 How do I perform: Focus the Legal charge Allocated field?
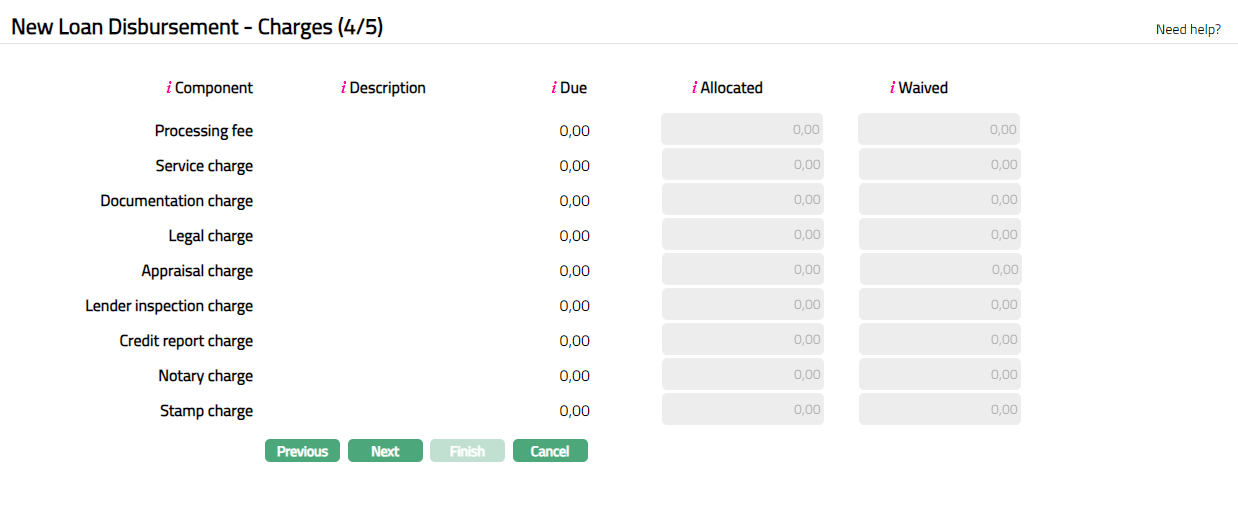742,234
